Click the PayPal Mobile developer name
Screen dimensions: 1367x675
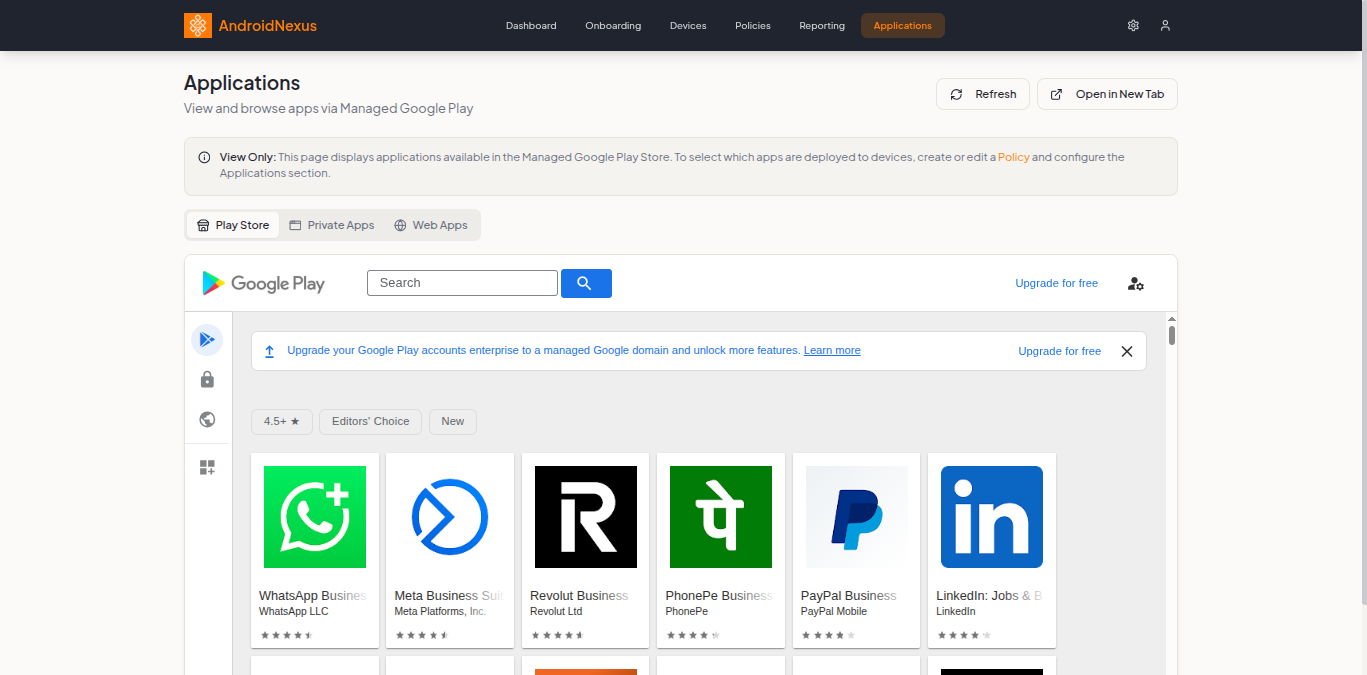(834, 611)
